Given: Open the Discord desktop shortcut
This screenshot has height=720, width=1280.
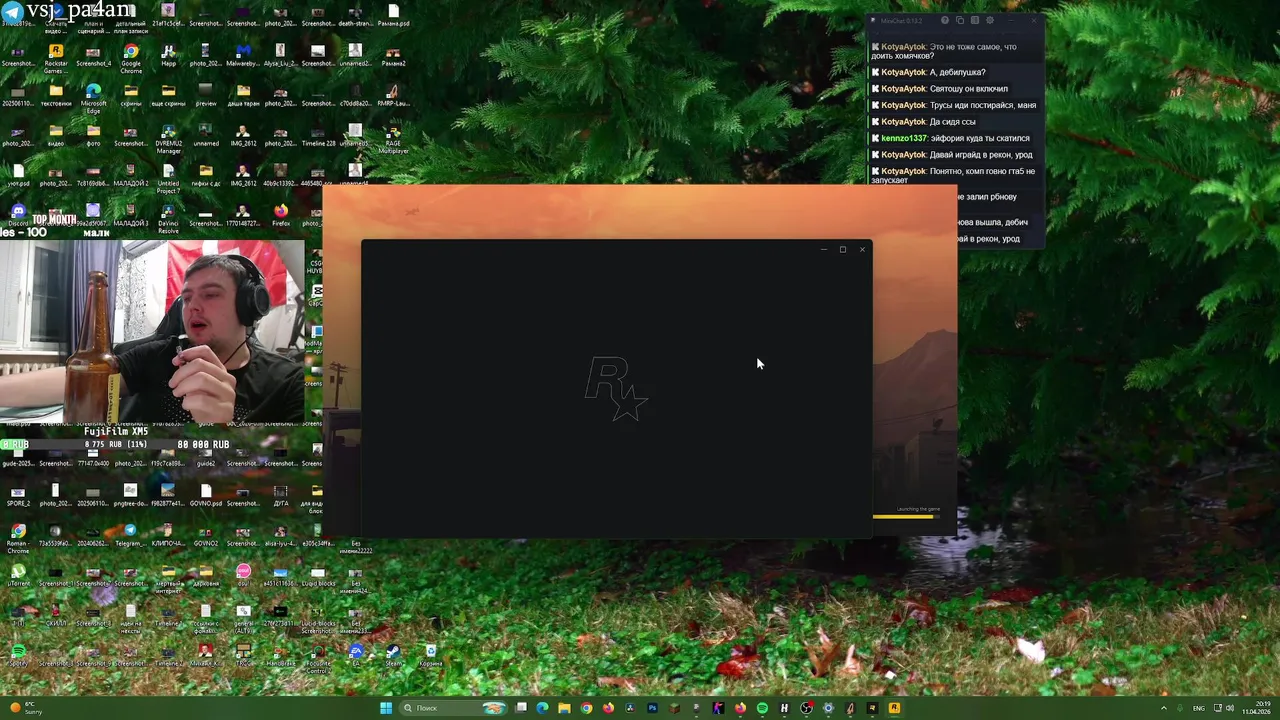Looking at the screenshot, I should [x=18, y=216].
